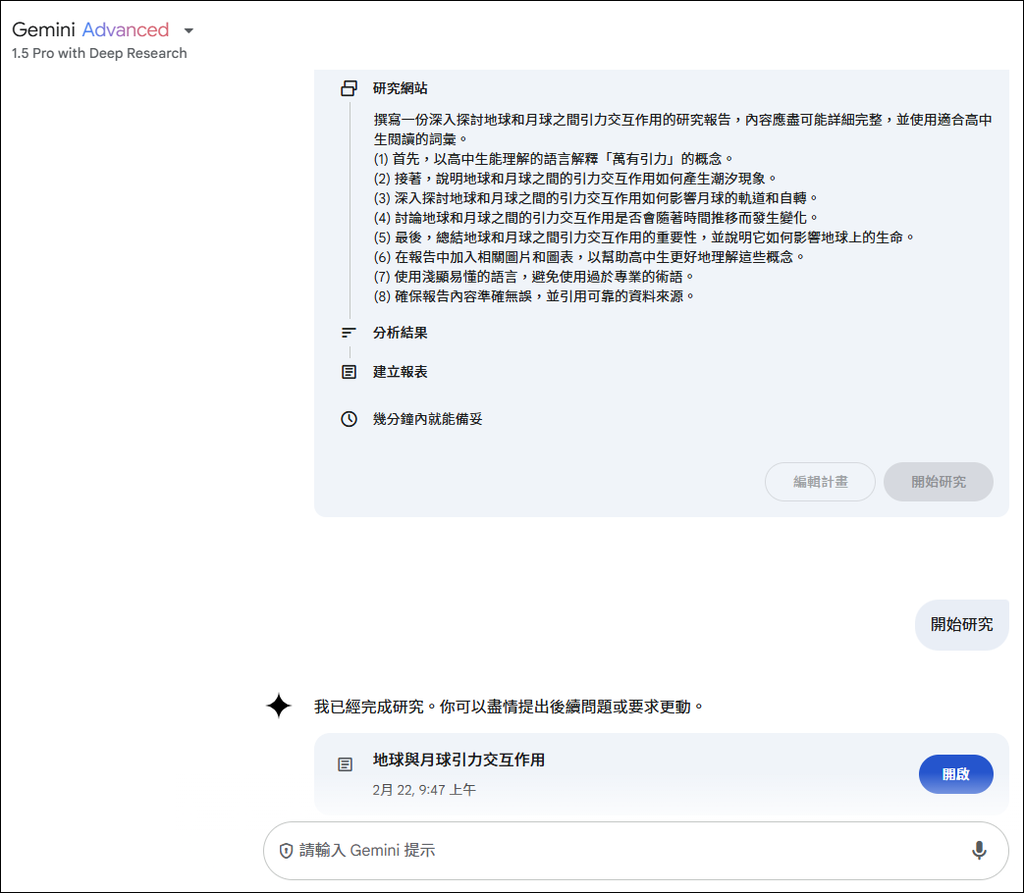This screenshot has width=1024, height=893.
Task: Click the 幾分鐘內就能備妥 text
Action: pyautogui.click(x=428, y=419)
